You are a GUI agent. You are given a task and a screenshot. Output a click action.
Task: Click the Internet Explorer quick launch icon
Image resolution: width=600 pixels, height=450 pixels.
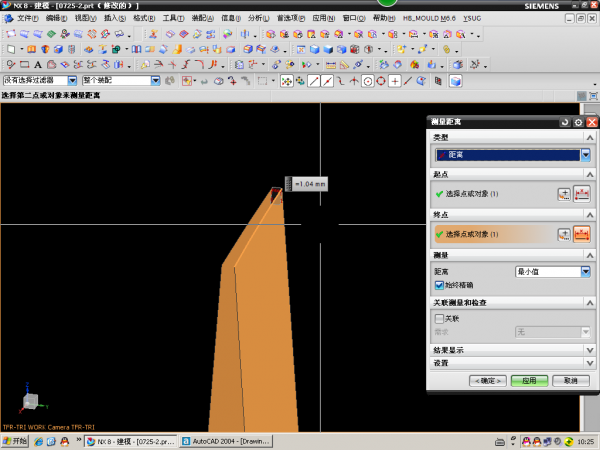tap(38, 442)
